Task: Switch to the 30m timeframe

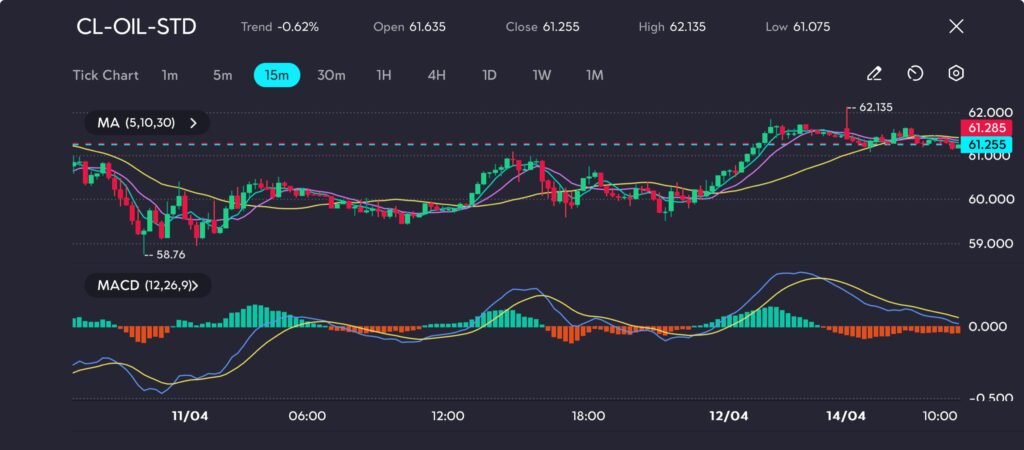Action: click(x=331, y=75)
